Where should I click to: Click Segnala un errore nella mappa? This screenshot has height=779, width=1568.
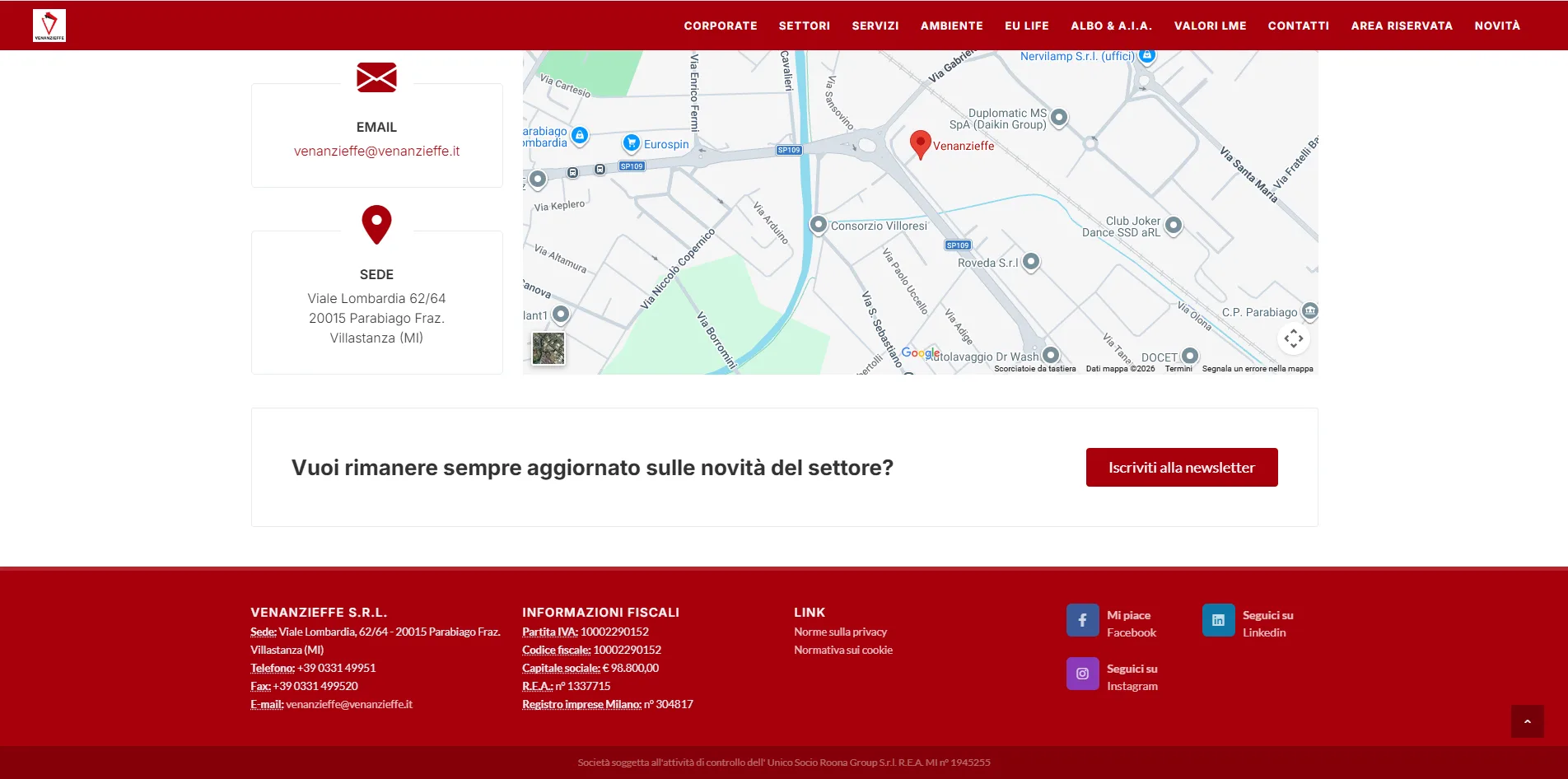click(x=1258, y=369)
